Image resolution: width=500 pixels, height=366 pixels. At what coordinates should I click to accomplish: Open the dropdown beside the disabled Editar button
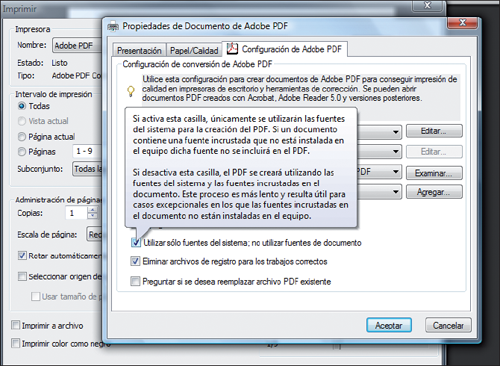395,152
